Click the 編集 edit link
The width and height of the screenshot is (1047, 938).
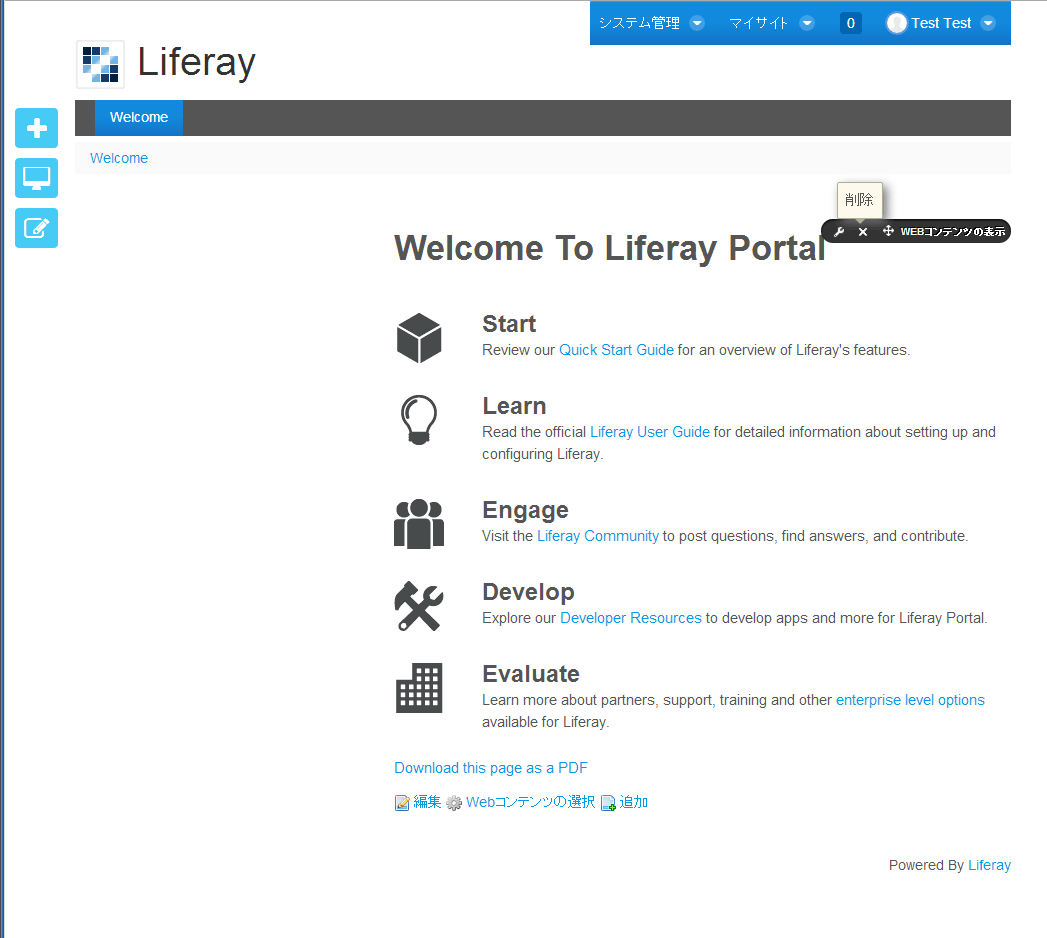427,802
